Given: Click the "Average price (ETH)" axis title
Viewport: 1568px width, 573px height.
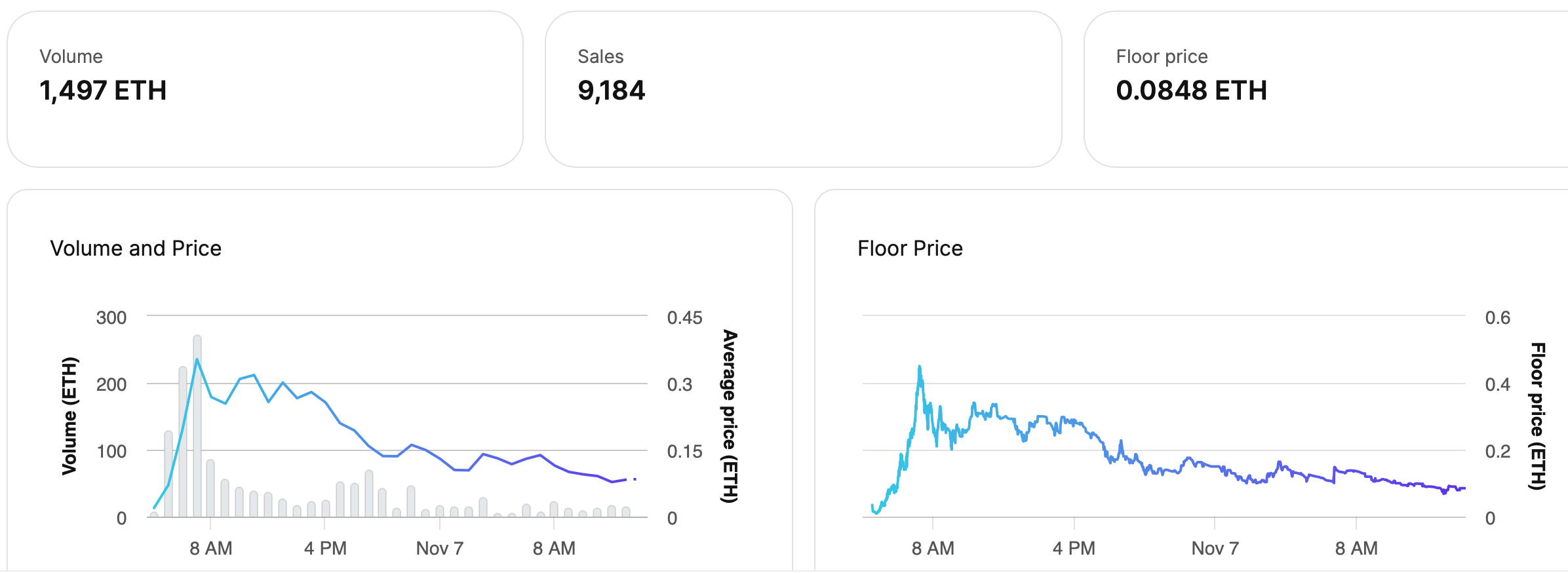Looking at the screenshot, I should (x=730, y=416).
